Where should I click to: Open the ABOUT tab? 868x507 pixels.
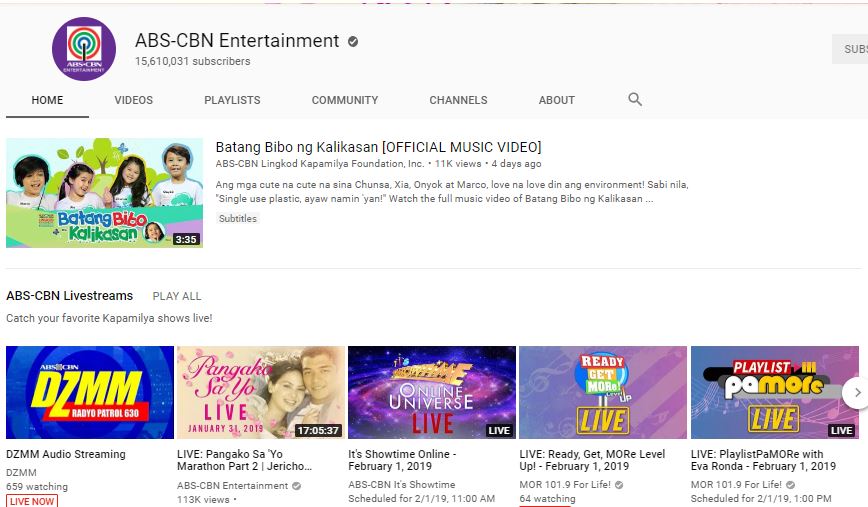pyautogui.click(x=557, y=100)
